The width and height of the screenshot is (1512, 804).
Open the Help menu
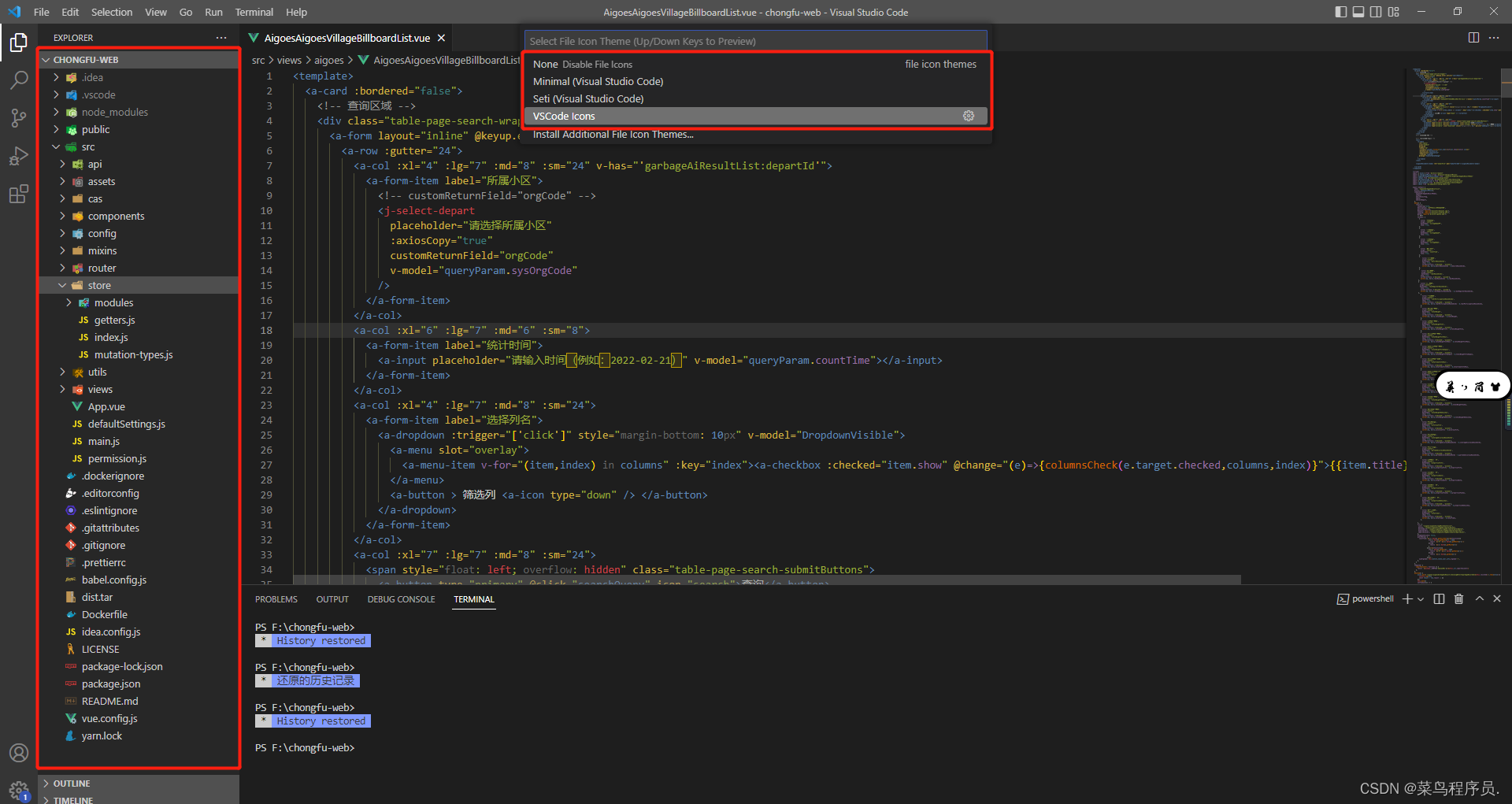pyautogui.click(x=297, y=12)
